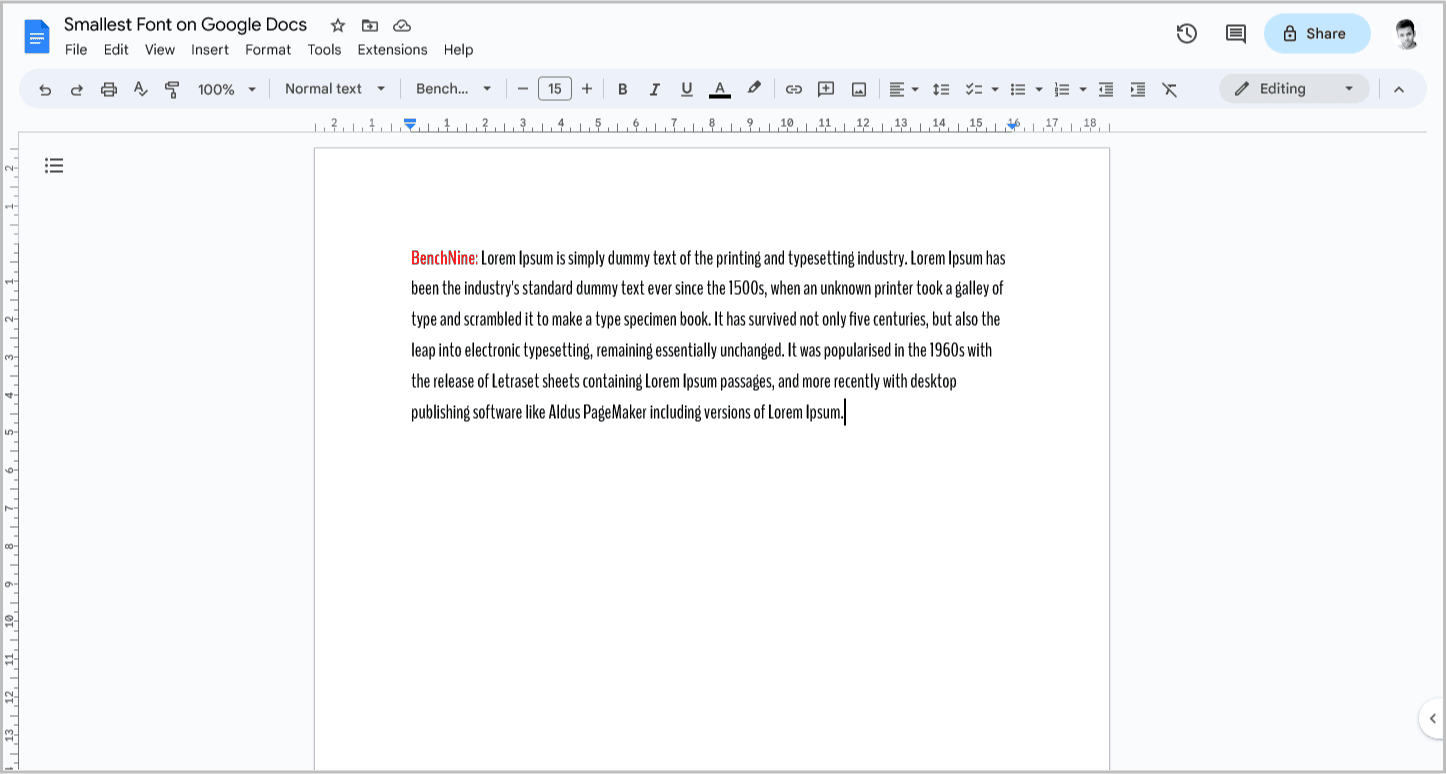Select the Paint format tool
1446x774 pixels.
pos(172,89)
